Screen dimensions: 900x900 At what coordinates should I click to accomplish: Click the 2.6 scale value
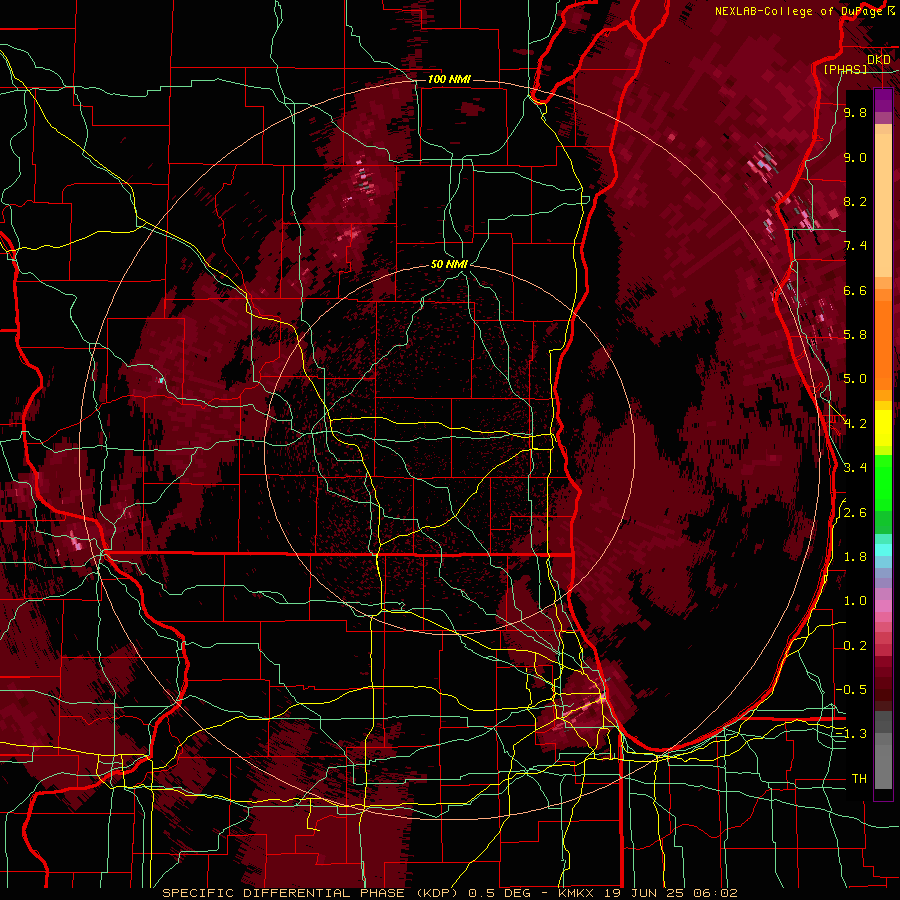click(x=855, y=512)
